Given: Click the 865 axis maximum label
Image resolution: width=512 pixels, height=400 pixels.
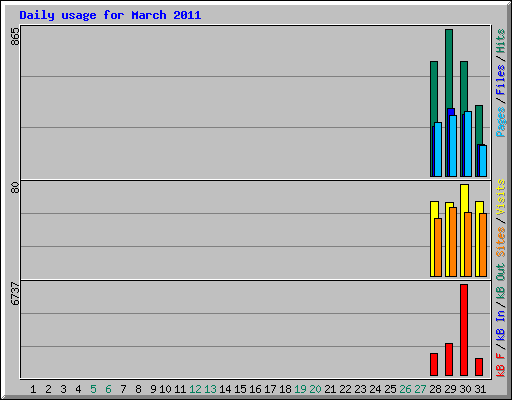Looking at the screenshot, I should 15,36.
